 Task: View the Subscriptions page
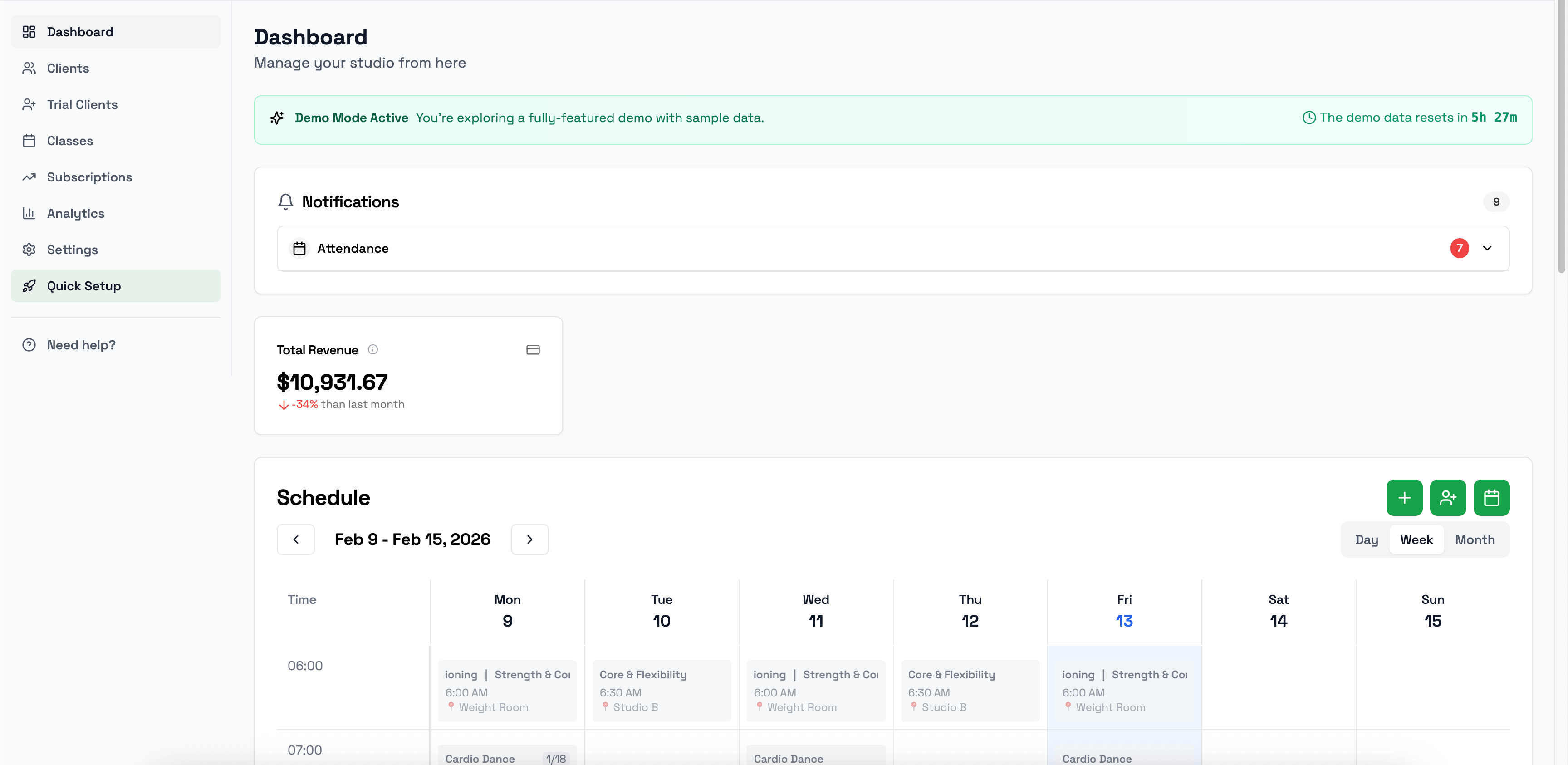(89, 177)
